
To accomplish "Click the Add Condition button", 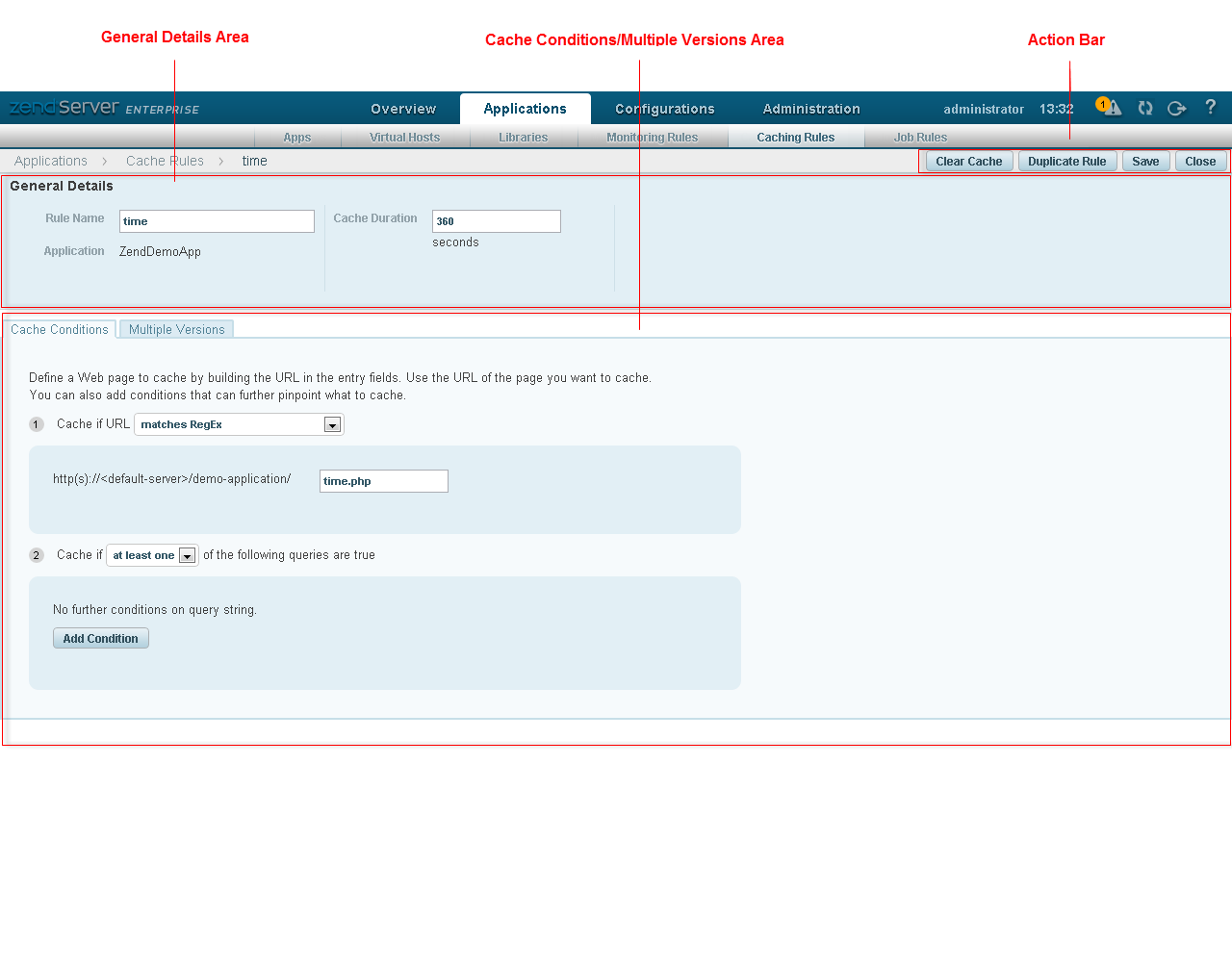I will coord(101,639).
